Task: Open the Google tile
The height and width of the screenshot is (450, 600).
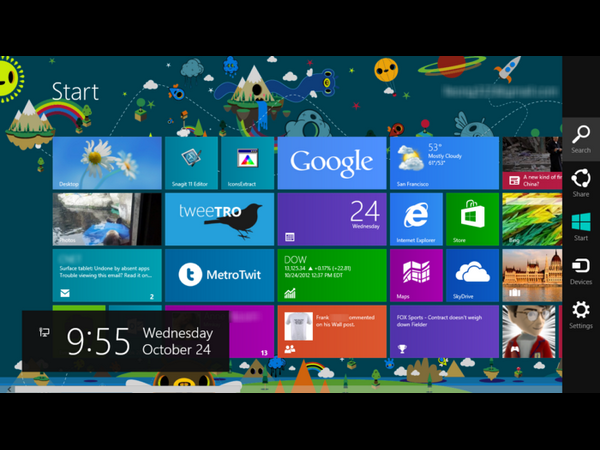Action: click(x=332, y=163)
